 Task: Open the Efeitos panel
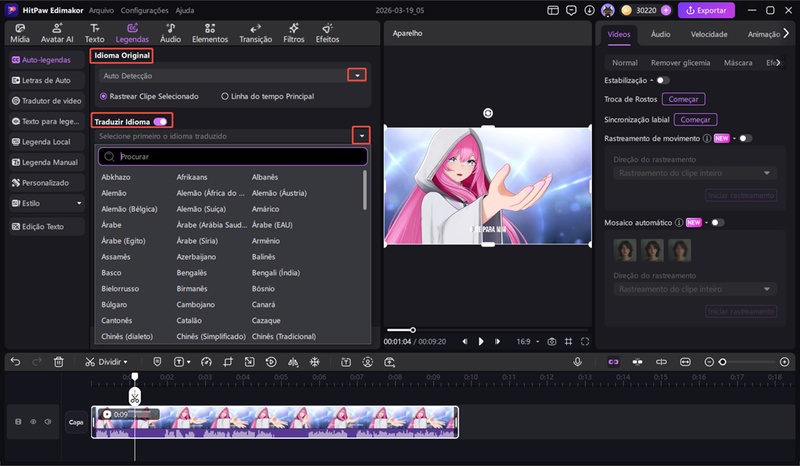[328, 33]
